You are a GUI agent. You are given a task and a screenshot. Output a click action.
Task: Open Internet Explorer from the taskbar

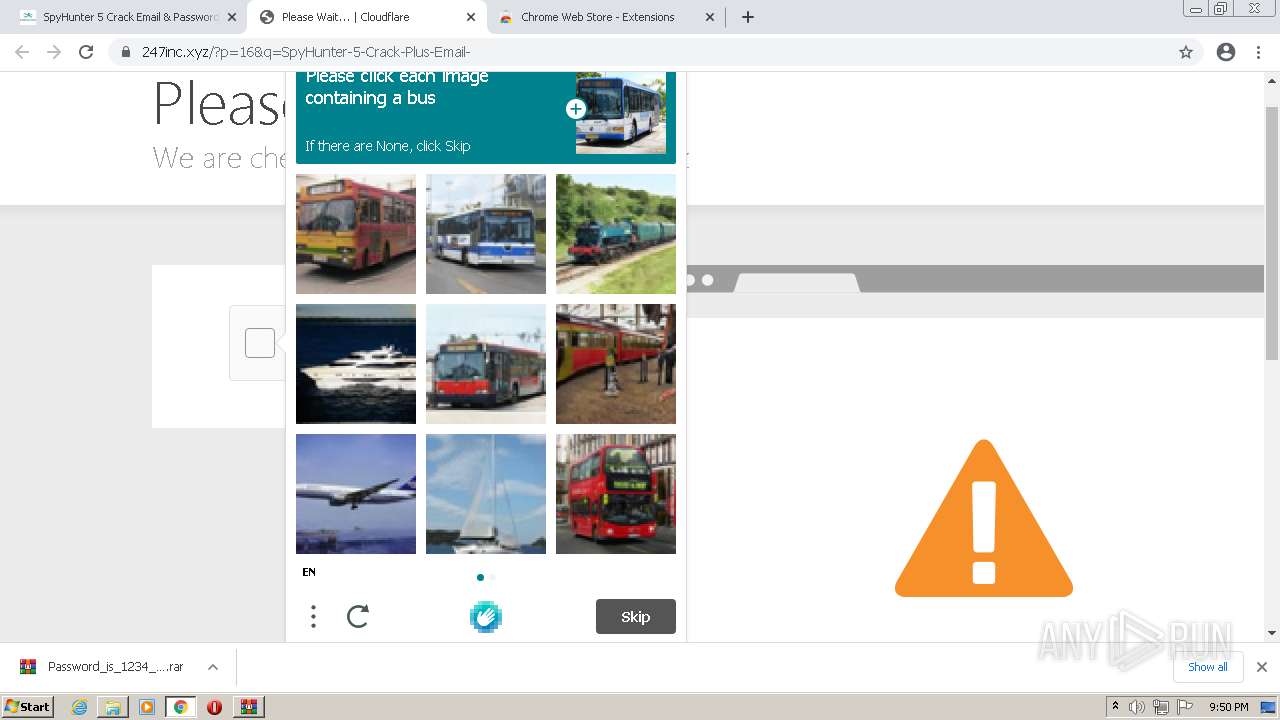click(x=79, y=707)
